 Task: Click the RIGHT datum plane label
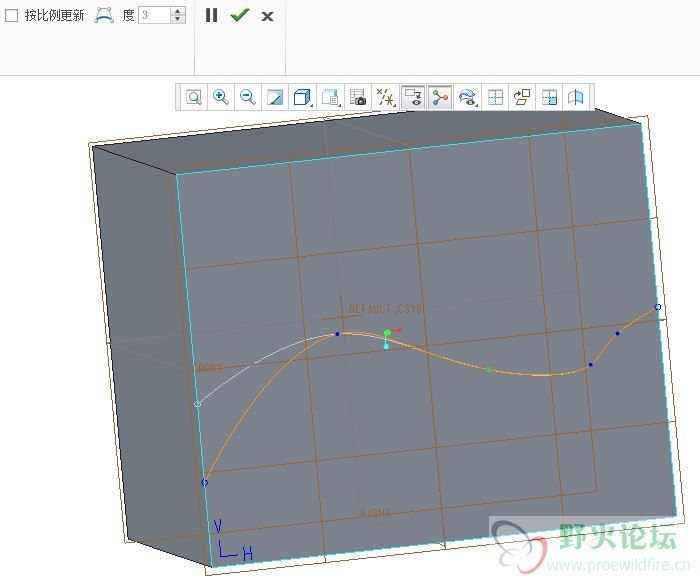tap(375, 513)
